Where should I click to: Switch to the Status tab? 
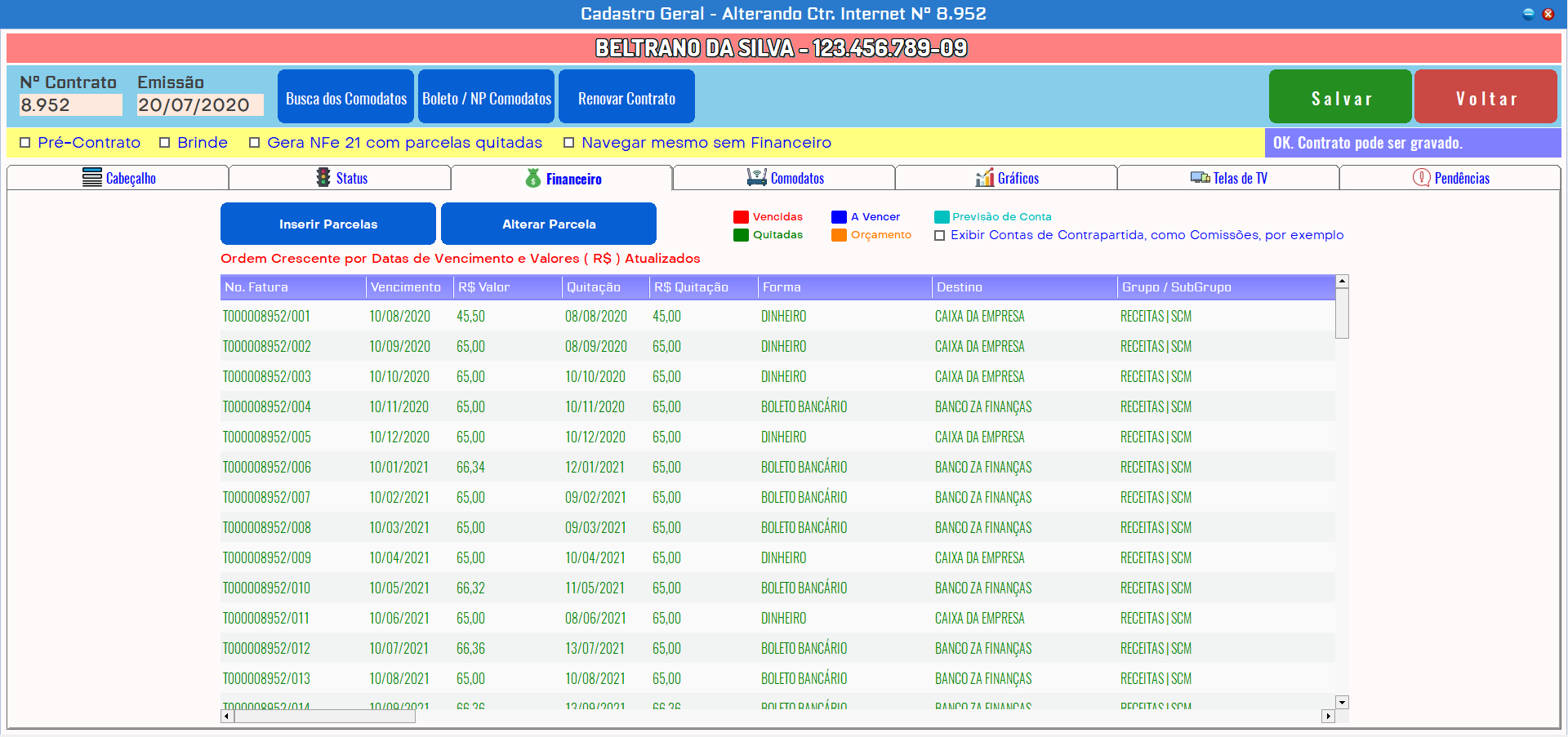pyautogui.click(x=341, y=178)
